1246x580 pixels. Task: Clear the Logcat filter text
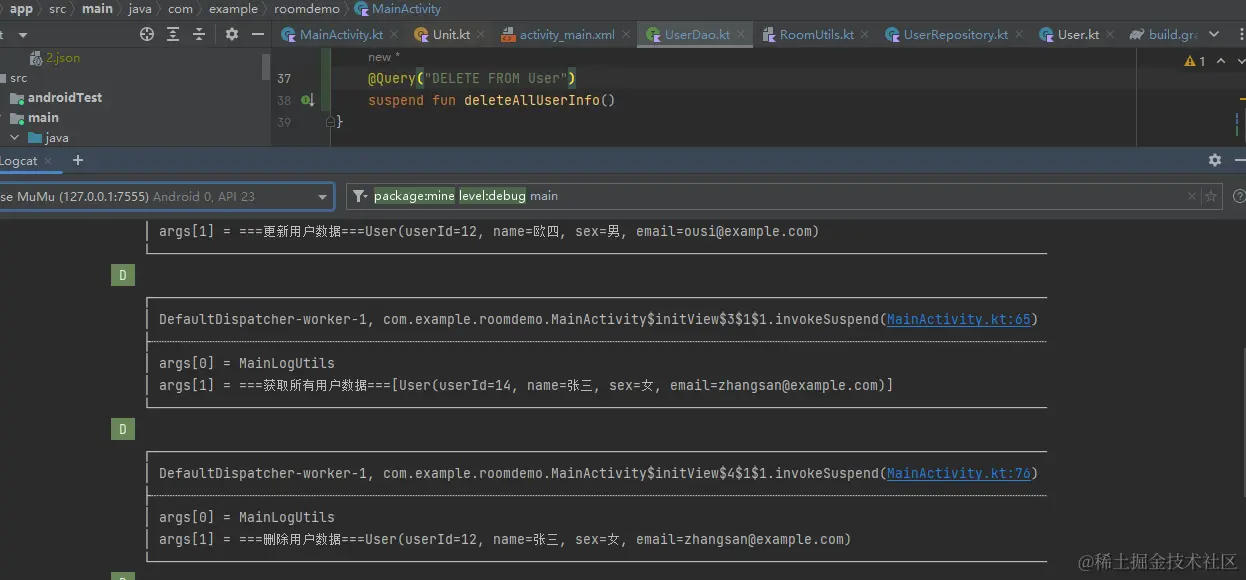[1191, 197]
